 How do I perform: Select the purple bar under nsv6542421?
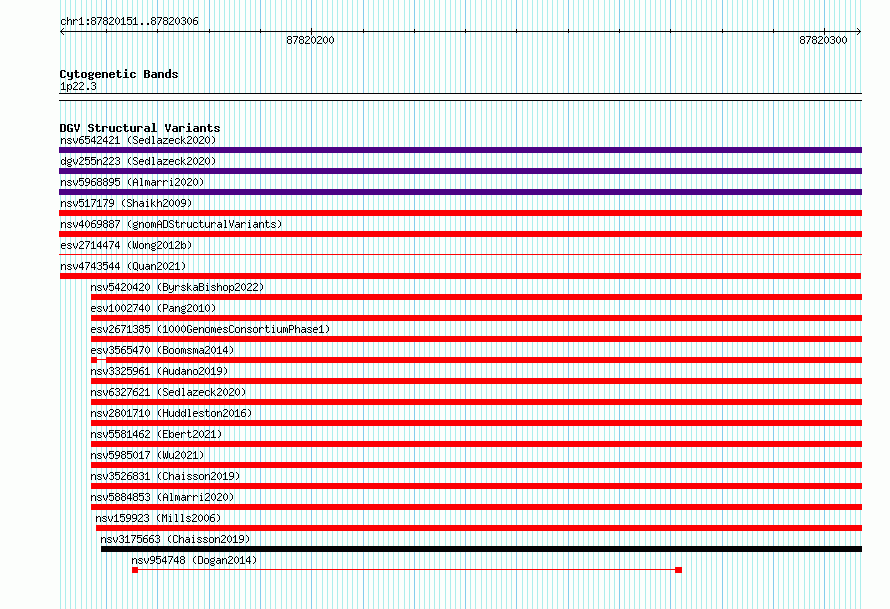[x=460, y=150]
